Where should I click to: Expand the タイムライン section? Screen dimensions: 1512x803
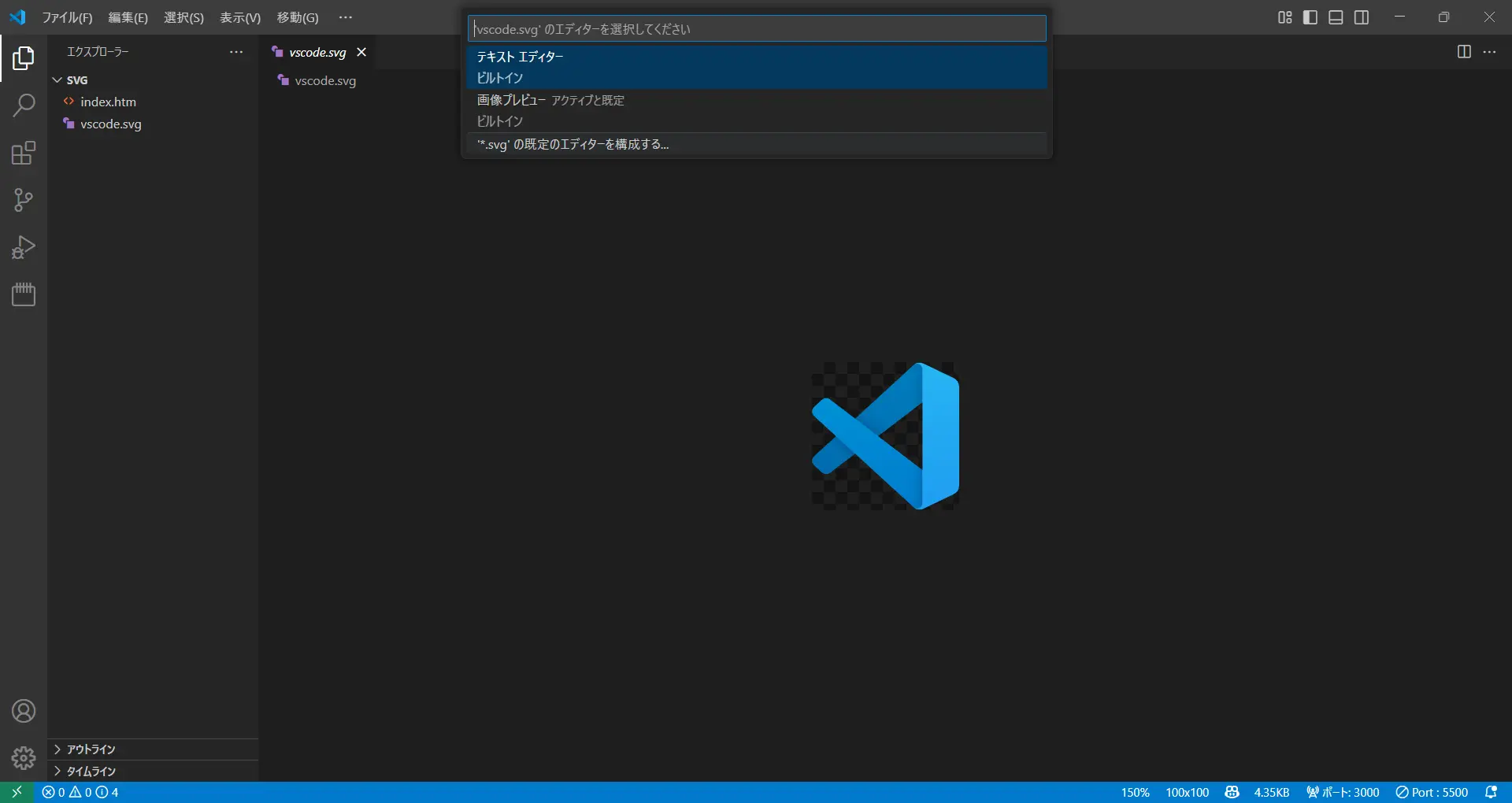pos(154,772)
